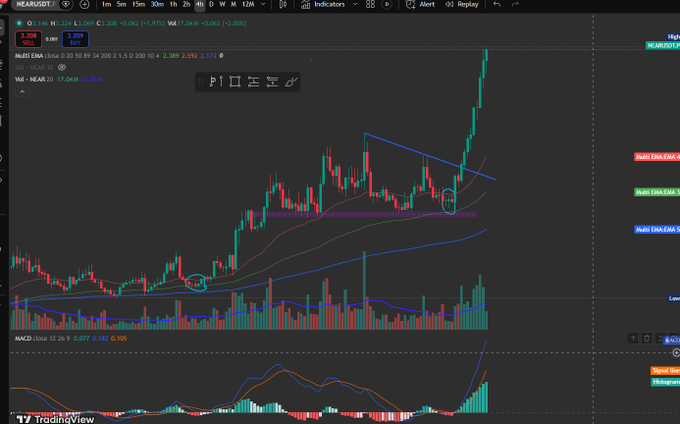Switch to the M monthly timeframe
The image size is (680, 424).
coord(233,4)
